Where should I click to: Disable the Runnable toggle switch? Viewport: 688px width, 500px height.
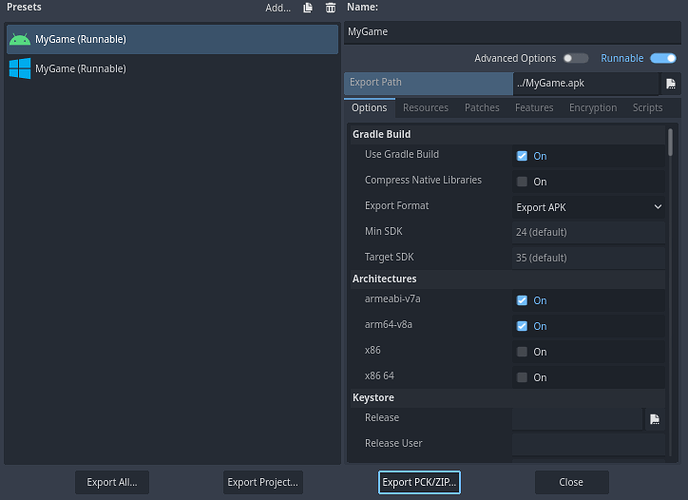(x=663, y=59)
